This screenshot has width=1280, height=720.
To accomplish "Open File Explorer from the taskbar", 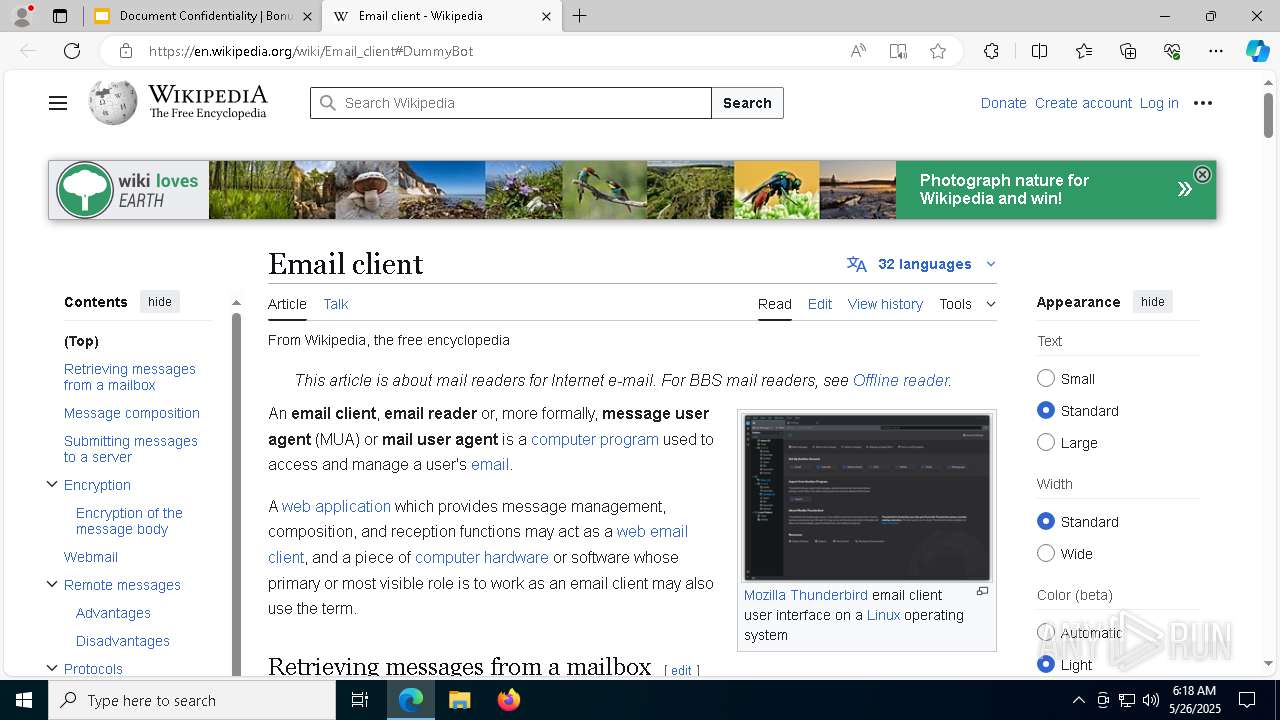I will coord(459,700).
